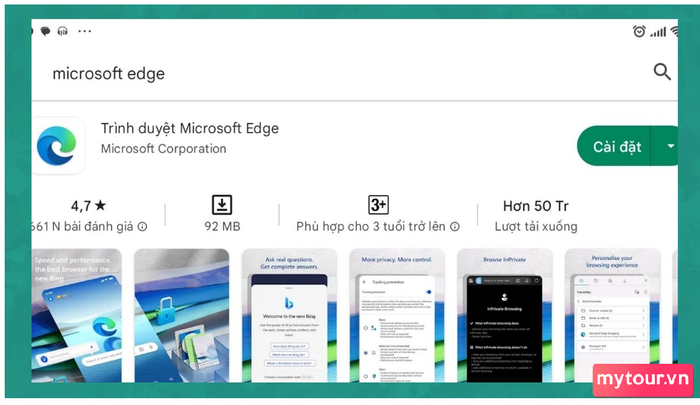Open info icon next to review count
This screenshot has height=405, width=700.
pyautogui.click(x=142, y=227)
